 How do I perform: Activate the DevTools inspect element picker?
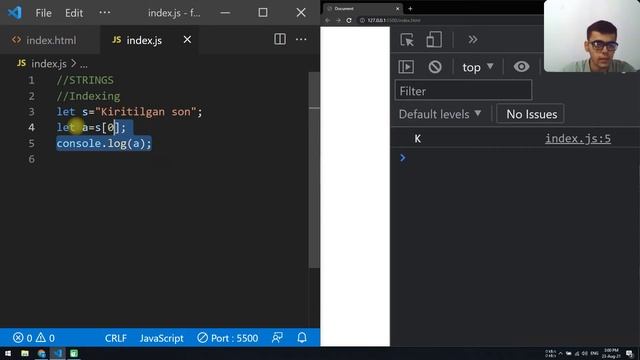click(x=407, y=40)
